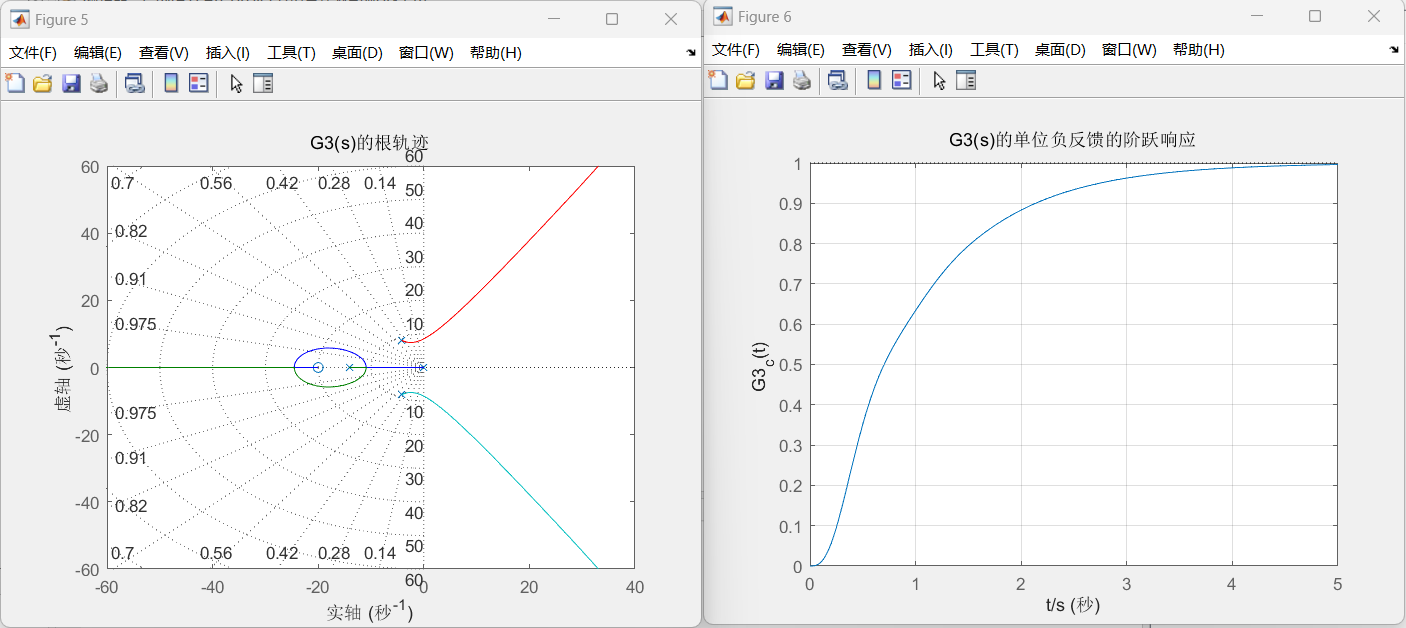This screenshot has width=1406, height=628.
Task: Click Link Plot icon in Figure 6
Action: [x=837, y=80]
